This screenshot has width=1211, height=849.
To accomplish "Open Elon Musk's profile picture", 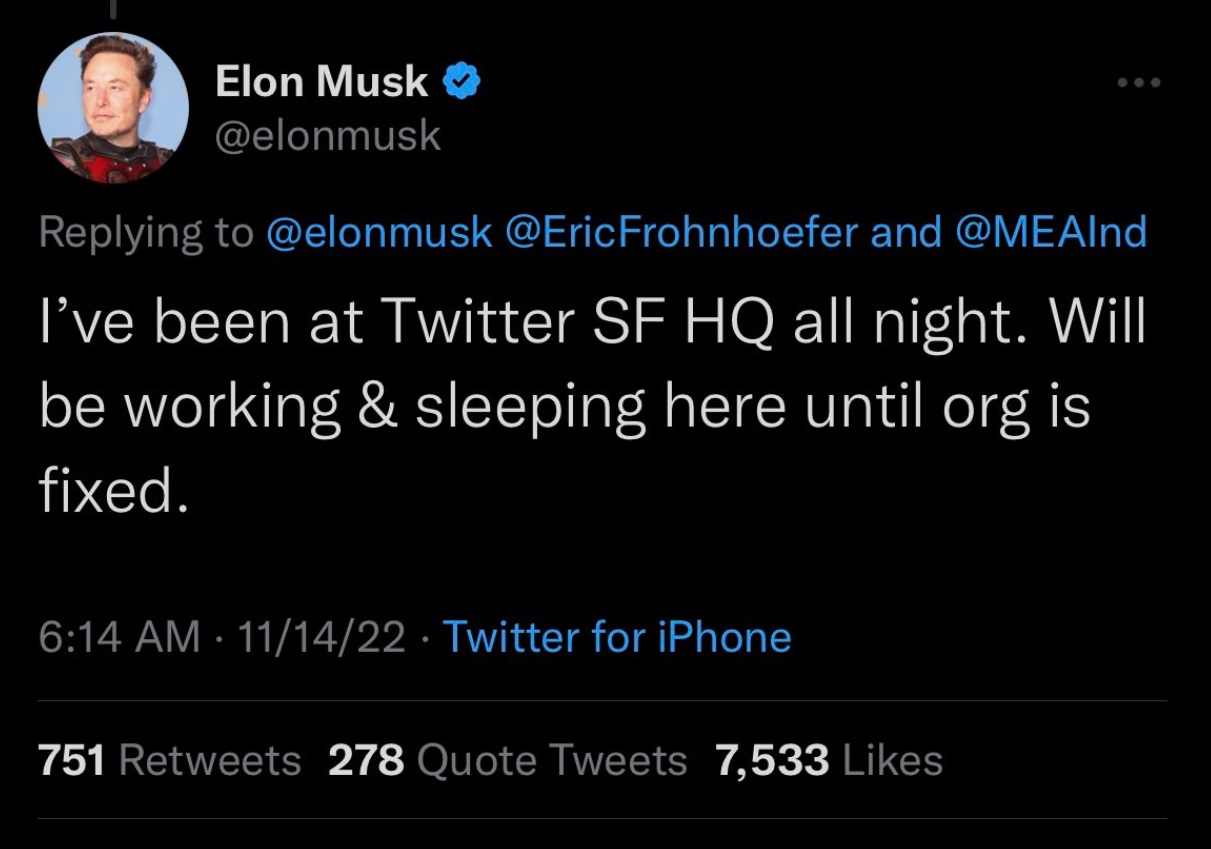I will click(113, 108).
